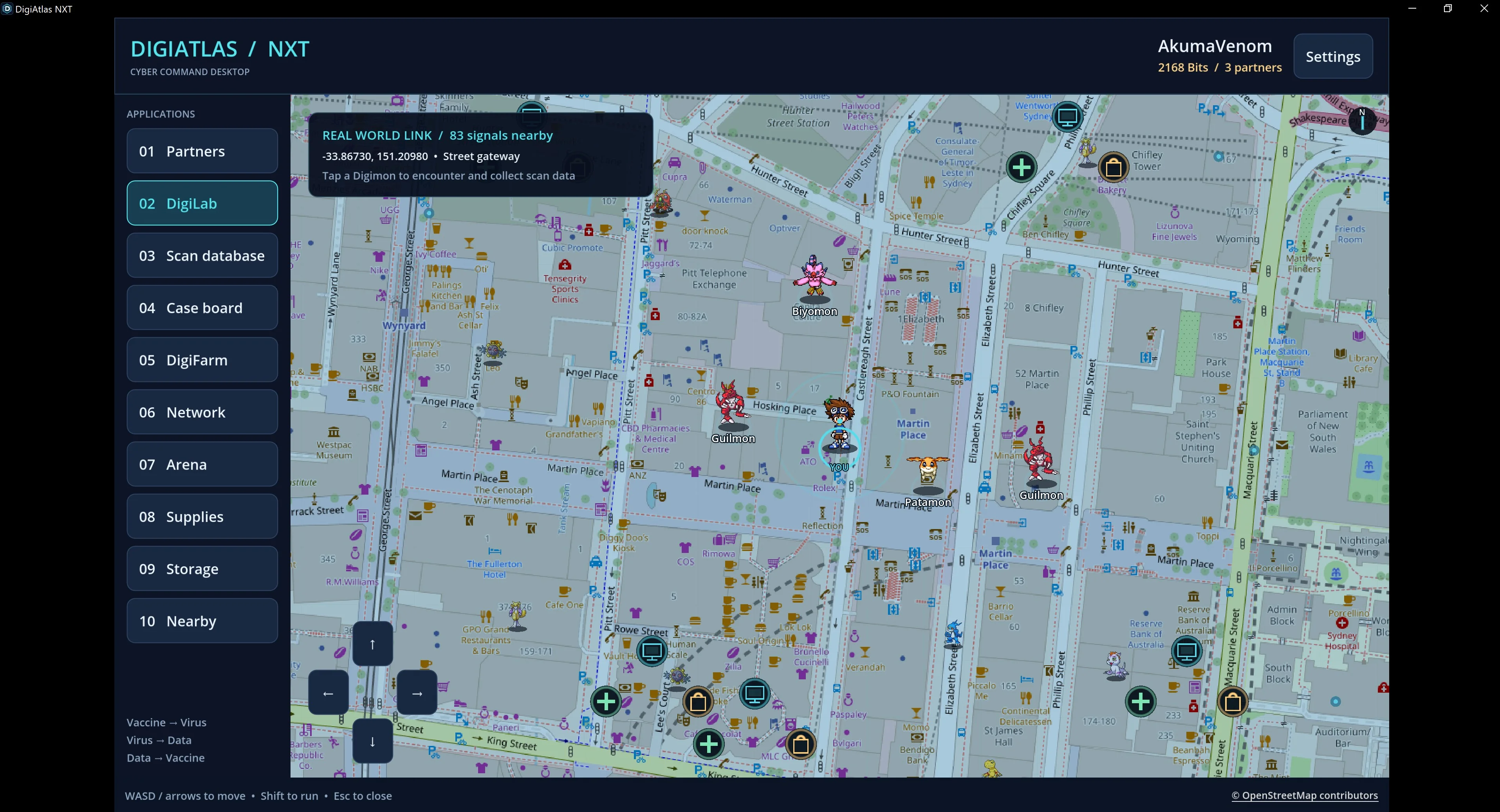Go to 09 Storage
1500x812 pixels.
coord(202,569)
